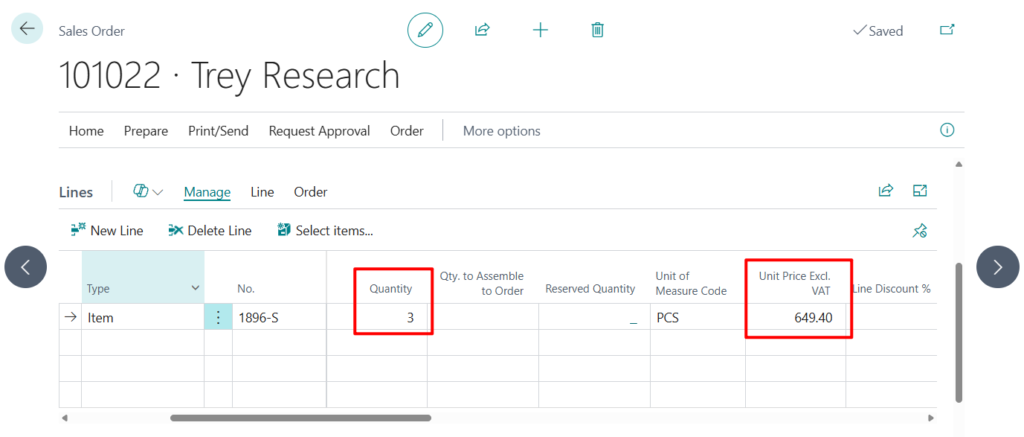Click the pencil edit icon
1024x437 pixels.
click(x=425, y=30)
